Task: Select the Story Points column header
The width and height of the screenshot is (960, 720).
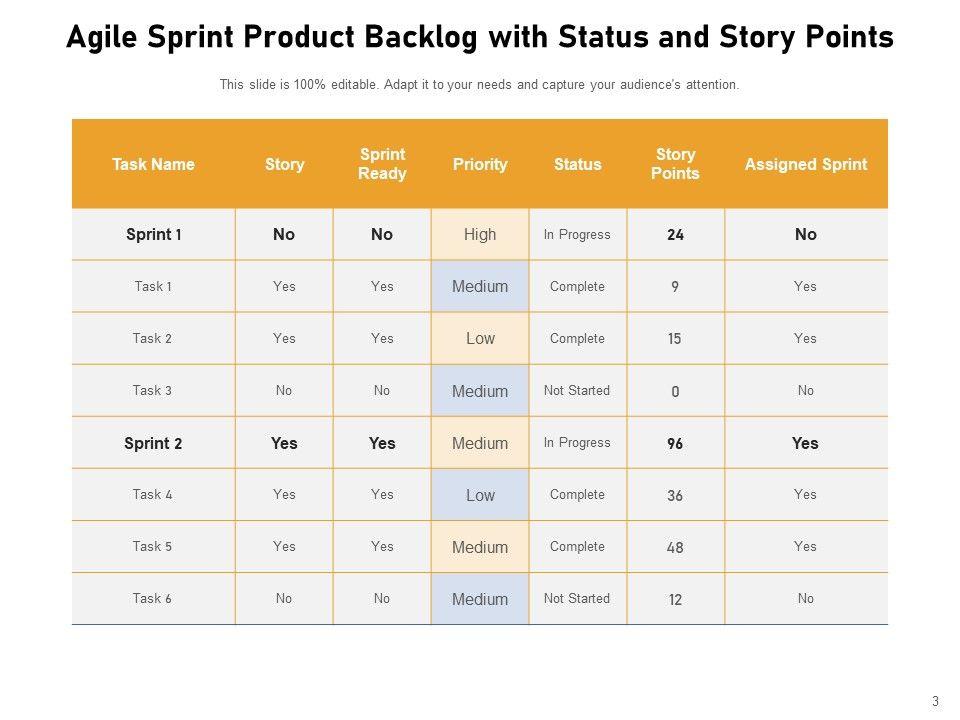Action: (x=675, y=164)
